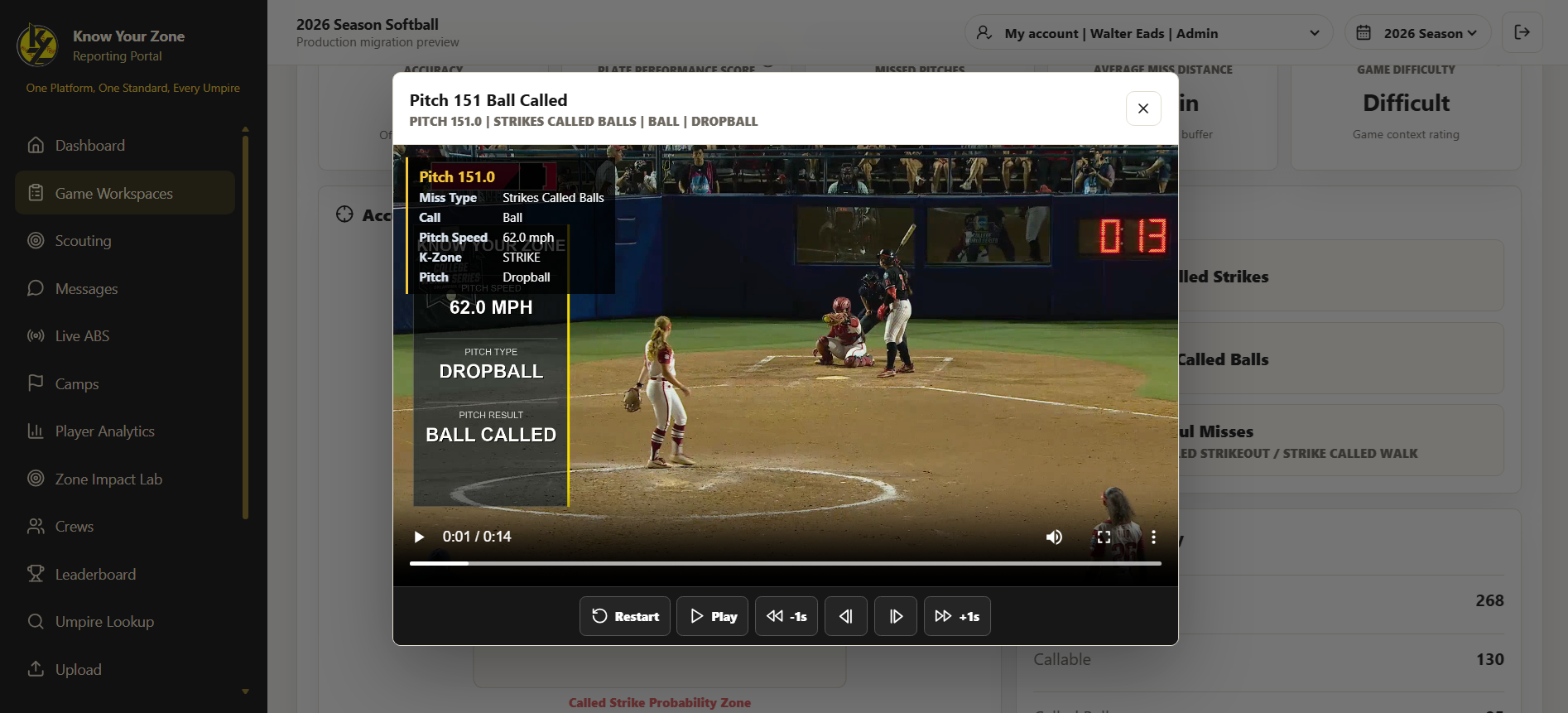This screenshot has height=713, width=1568.
Task: Open Game Workspaces
Action: 125,193
